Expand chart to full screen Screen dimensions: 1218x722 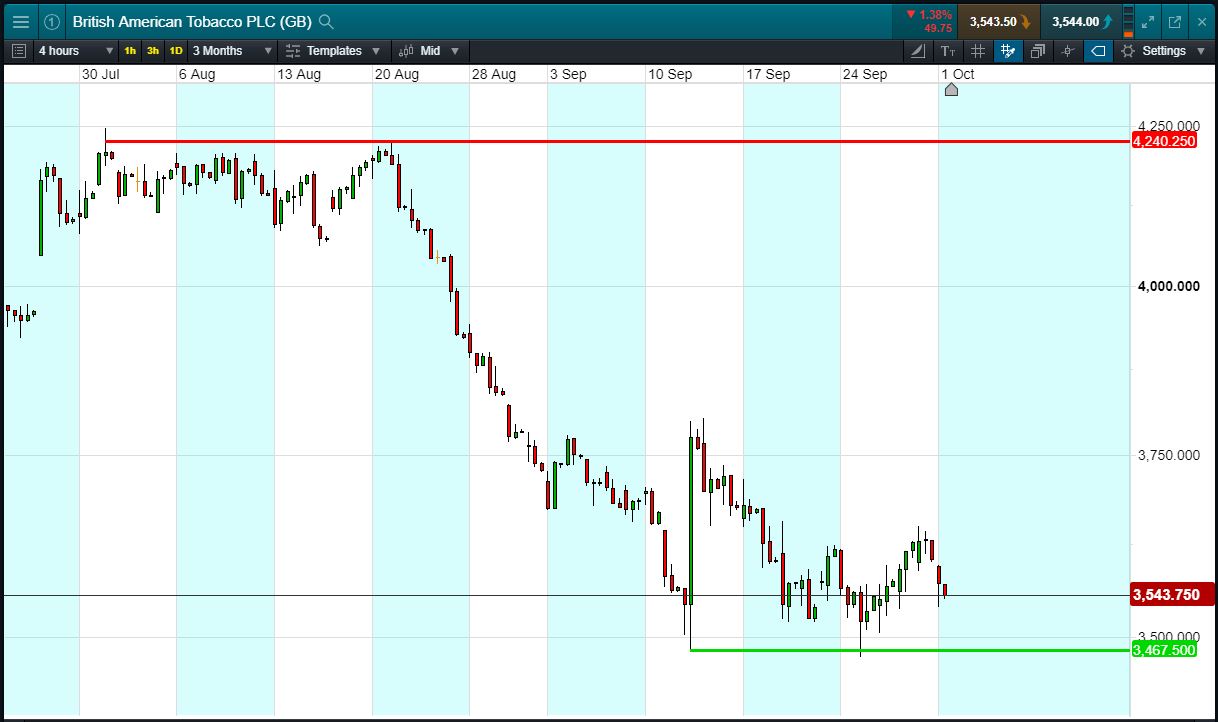[1148, 21]
